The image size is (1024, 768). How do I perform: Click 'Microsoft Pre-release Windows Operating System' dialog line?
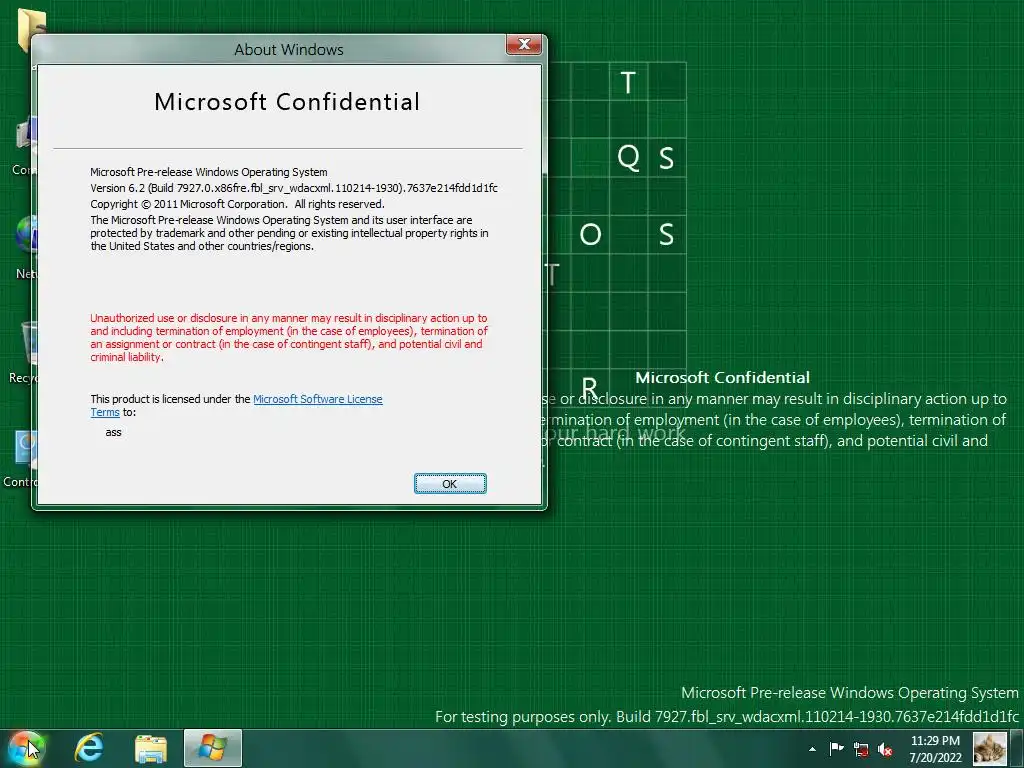pyautogui.click(x=209, y=172)
